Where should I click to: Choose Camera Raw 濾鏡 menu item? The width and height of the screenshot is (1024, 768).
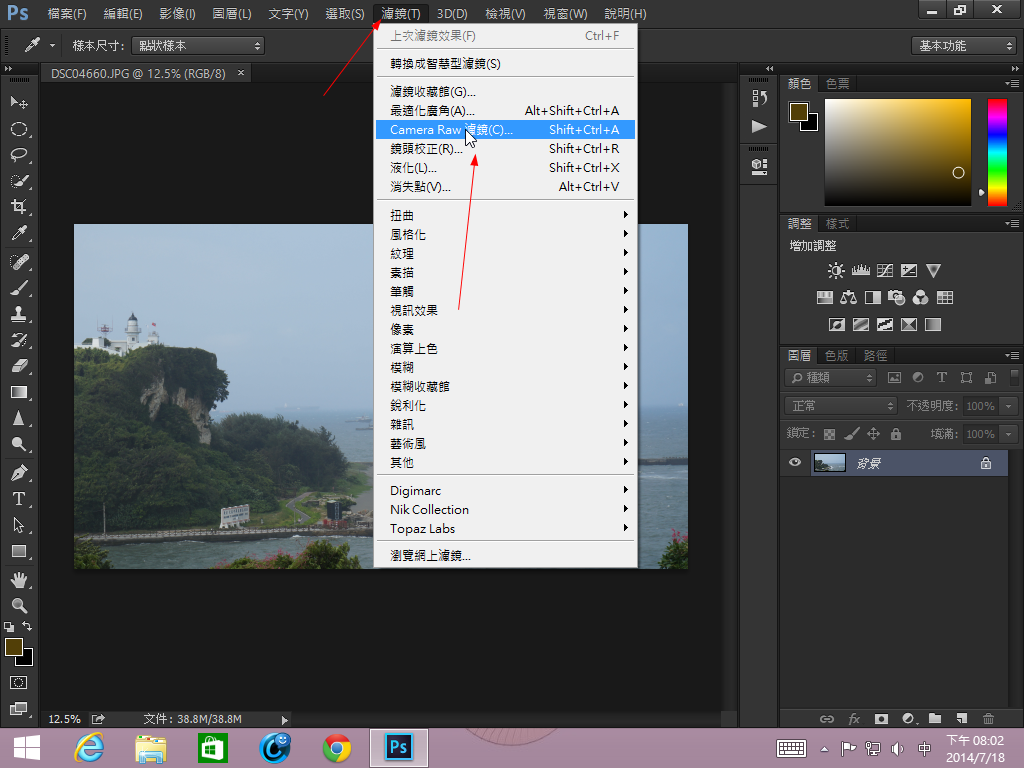click(505, 129)
